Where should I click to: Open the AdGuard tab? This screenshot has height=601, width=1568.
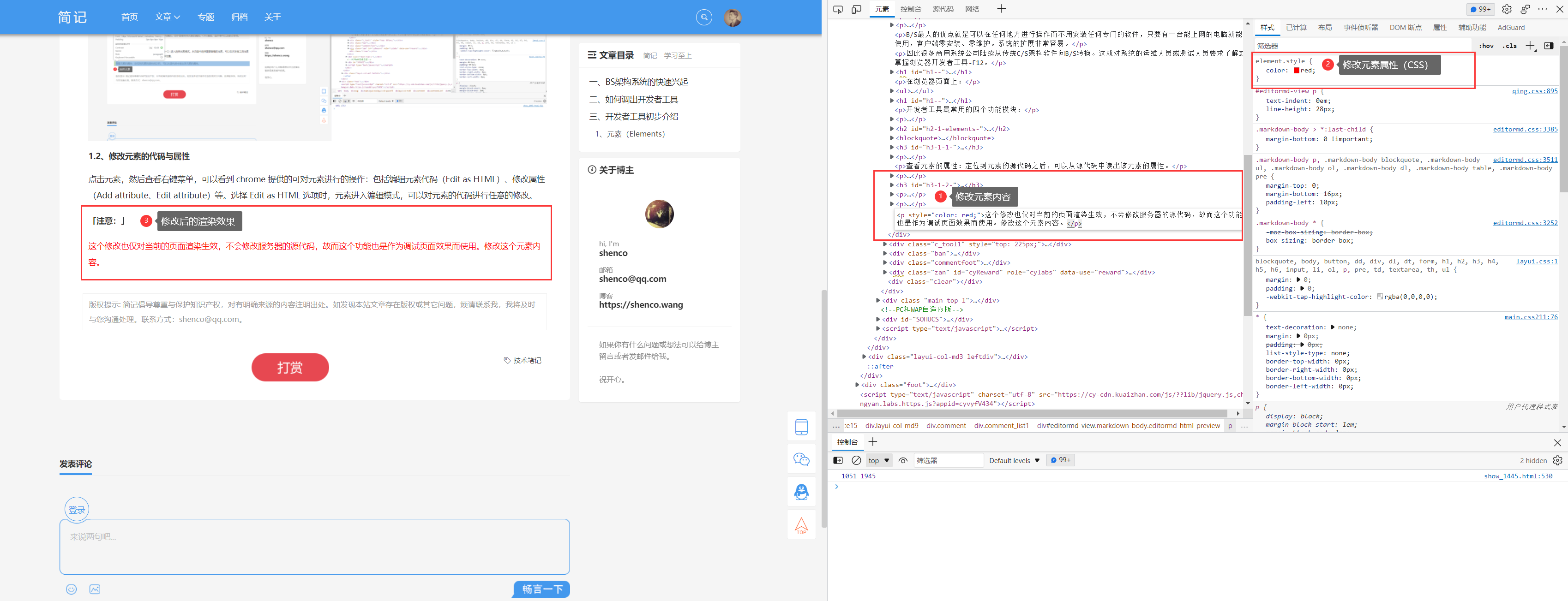coord(1511,27)
